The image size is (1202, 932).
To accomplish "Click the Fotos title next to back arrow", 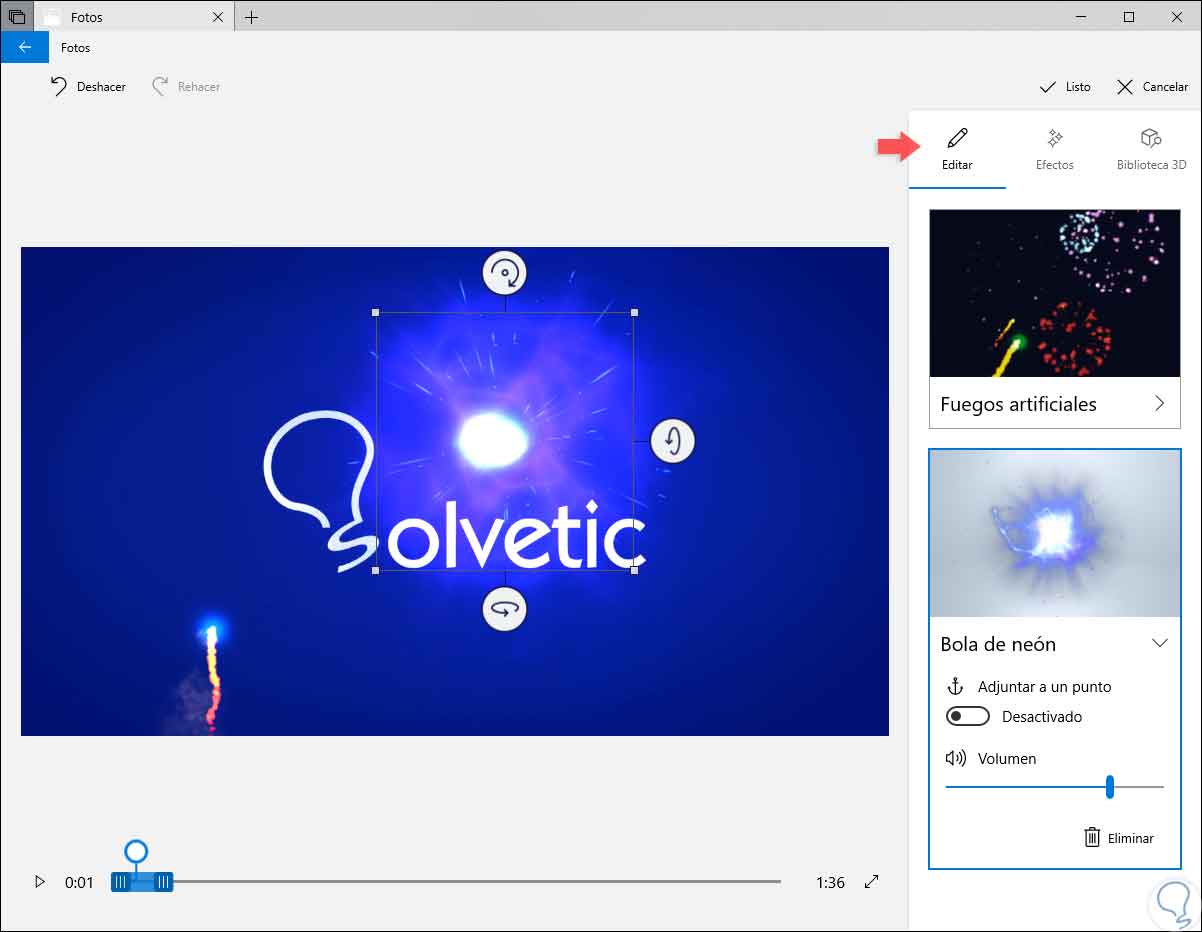I will [75, 47].
